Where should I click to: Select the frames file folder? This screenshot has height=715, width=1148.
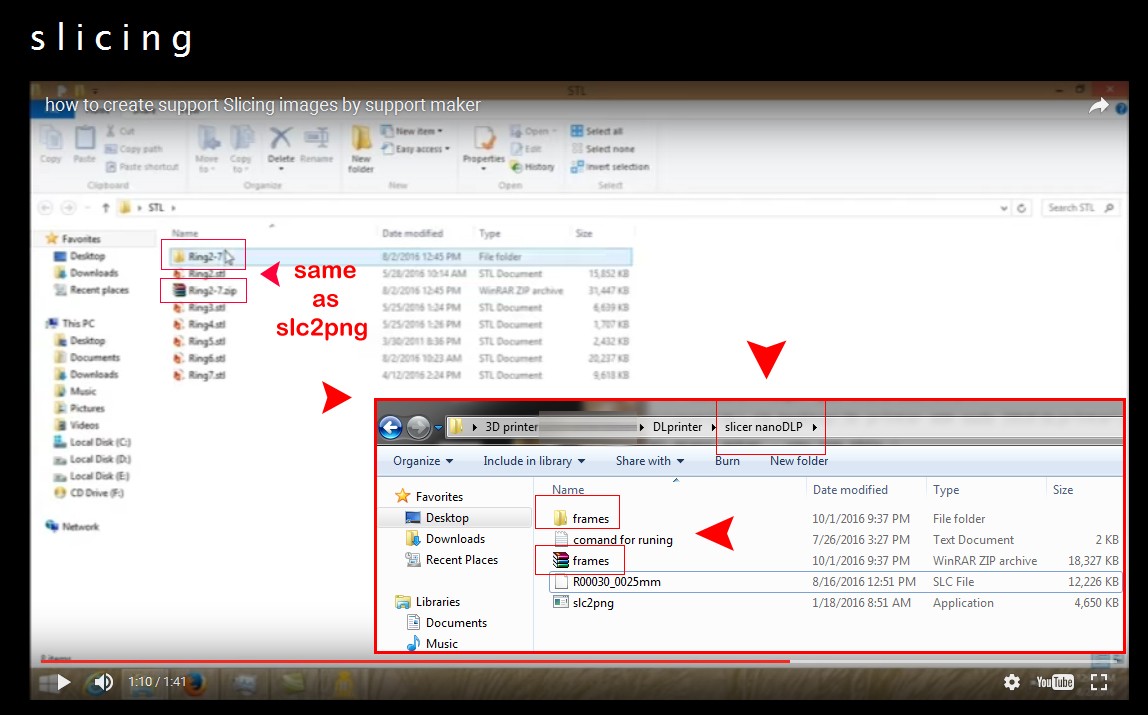(581, 519)
